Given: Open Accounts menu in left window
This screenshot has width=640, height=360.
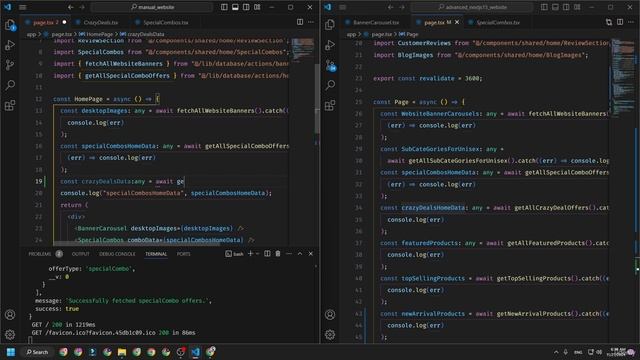Looking at the screenshot, I should click(10, 315).
